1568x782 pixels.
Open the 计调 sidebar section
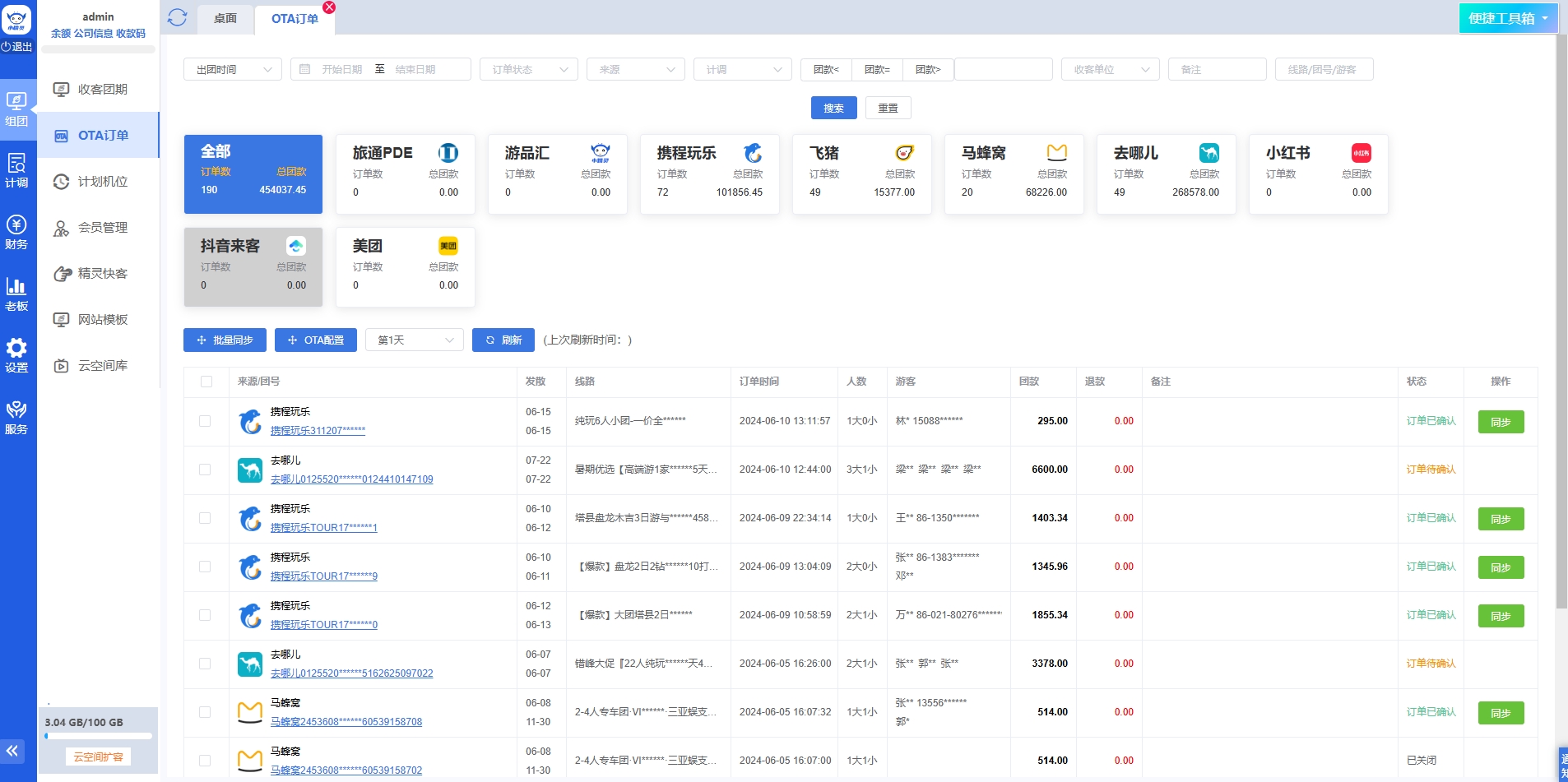click(x=16, y=171)
